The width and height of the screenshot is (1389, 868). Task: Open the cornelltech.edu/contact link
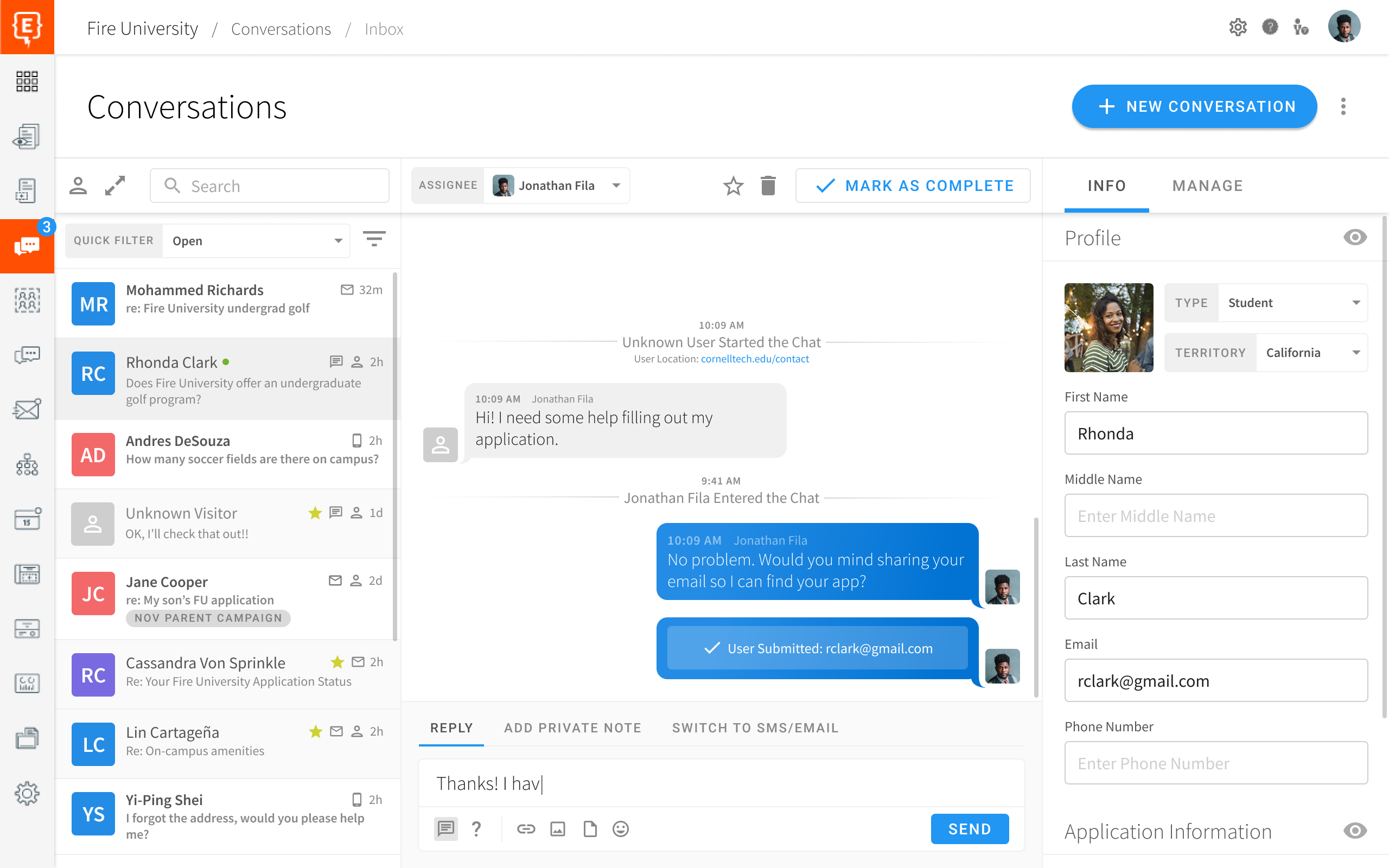click(x=755, y=359)
